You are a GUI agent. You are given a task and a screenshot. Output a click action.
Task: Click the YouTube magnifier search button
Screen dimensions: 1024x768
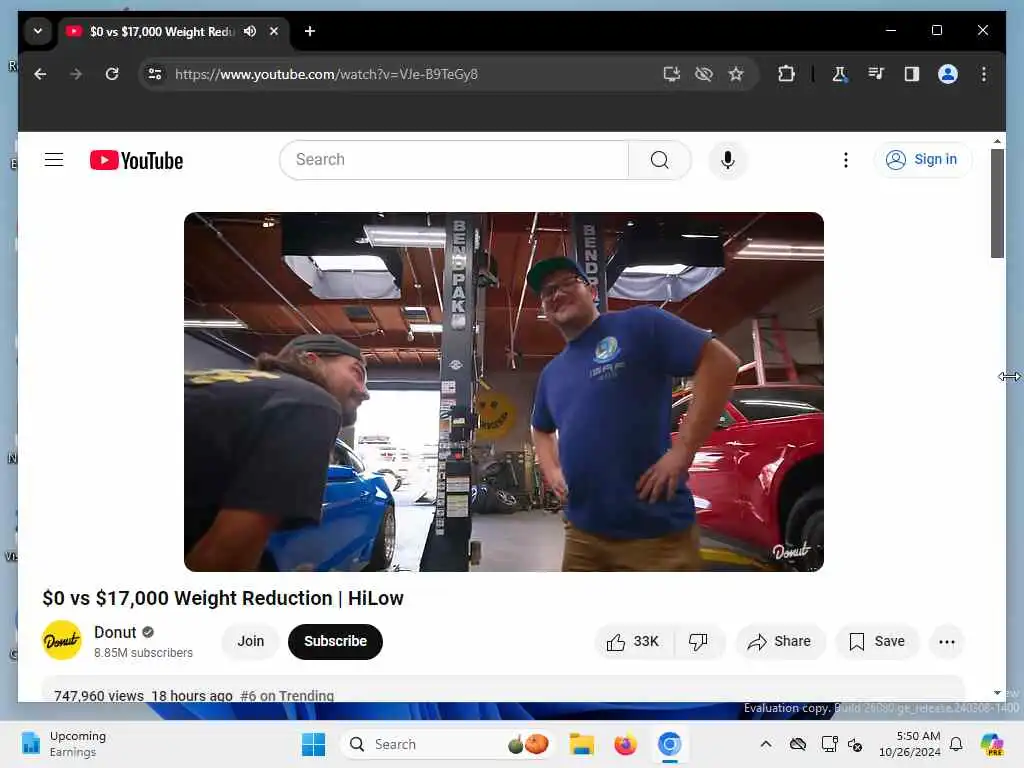[660, 159]
